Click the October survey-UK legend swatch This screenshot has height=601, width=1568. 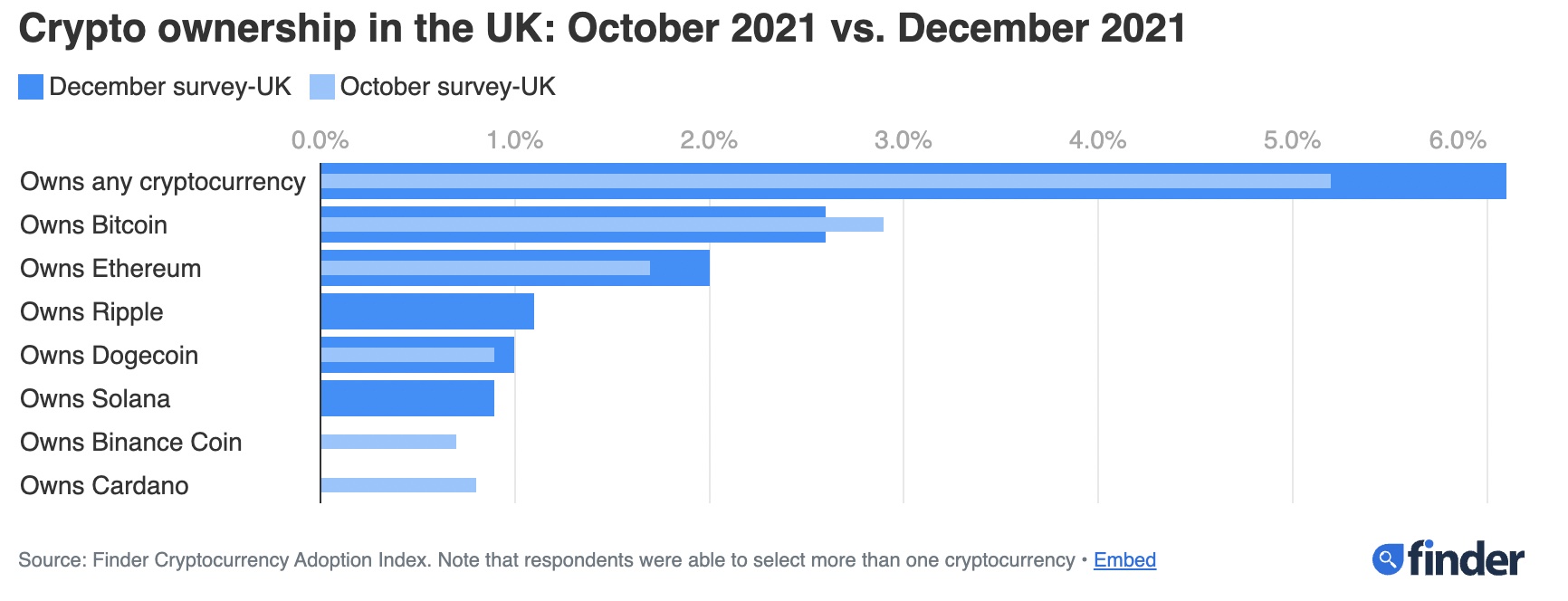(x=322, y=87)
